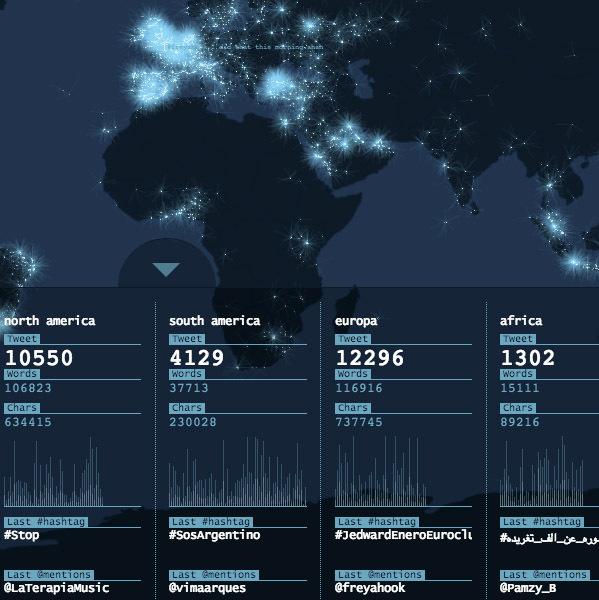This screenshot has height=600, width=599.
Task: Click the Last #hashtag label under africa
Action: coord(542,522)
